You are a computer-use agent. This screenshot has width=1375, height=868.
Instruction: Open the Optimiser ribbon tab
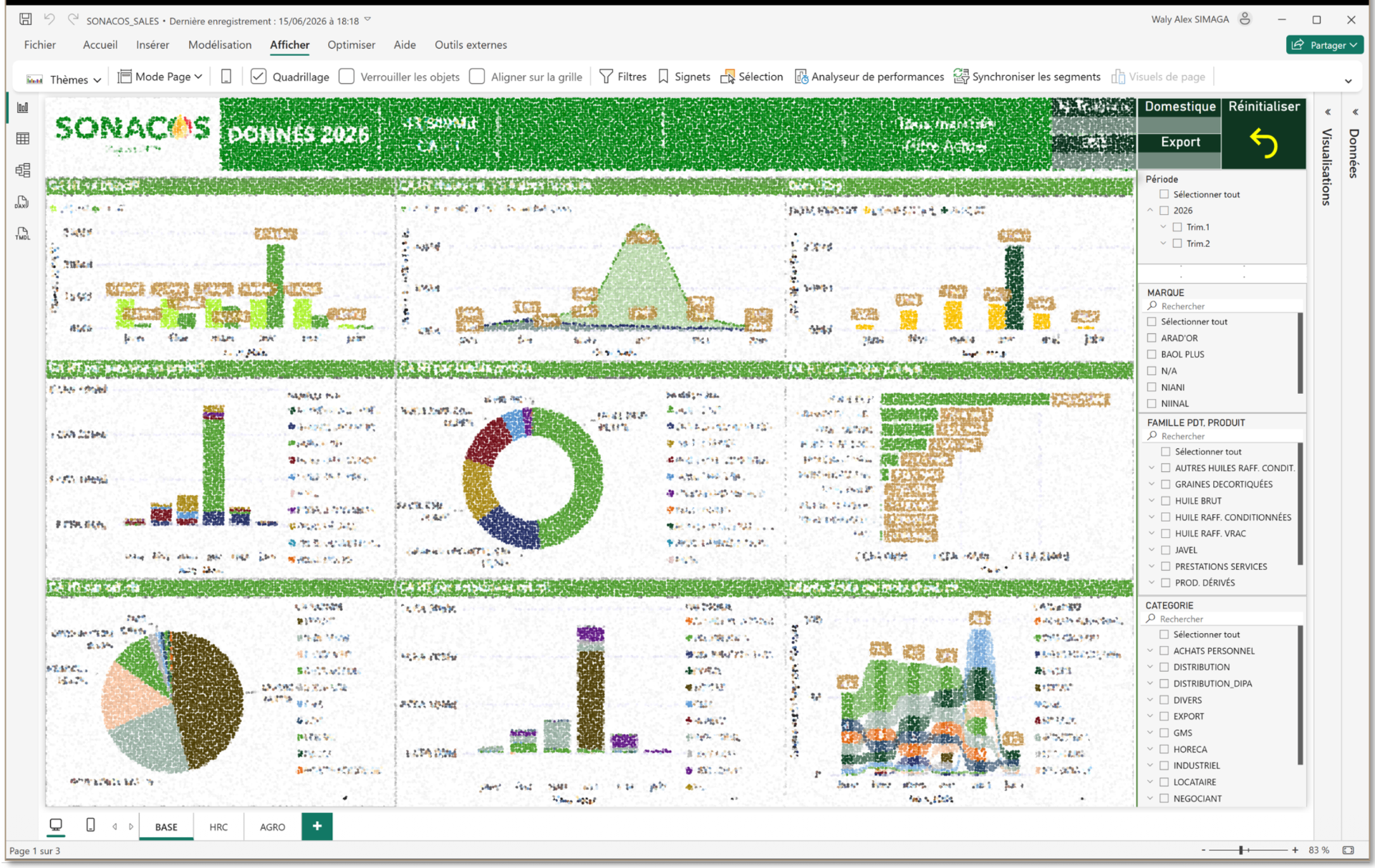click(351, 45)
